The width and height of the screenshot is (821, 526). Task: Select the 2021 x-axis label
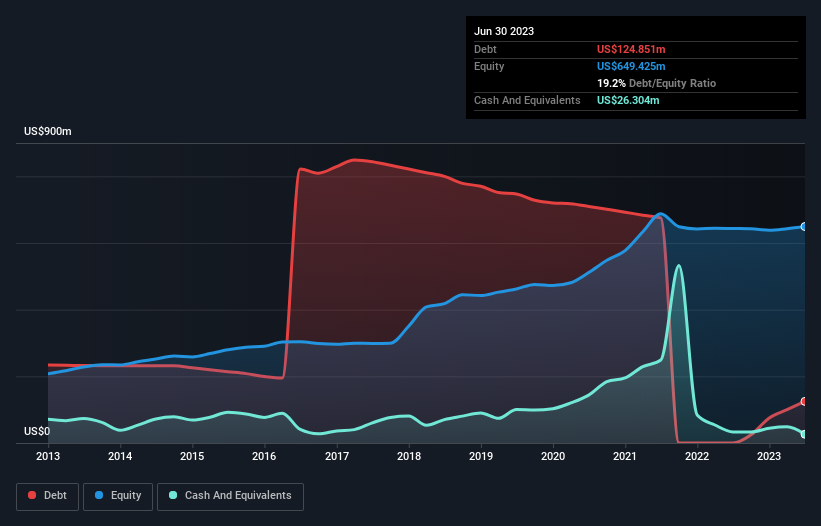click(625, 456)
